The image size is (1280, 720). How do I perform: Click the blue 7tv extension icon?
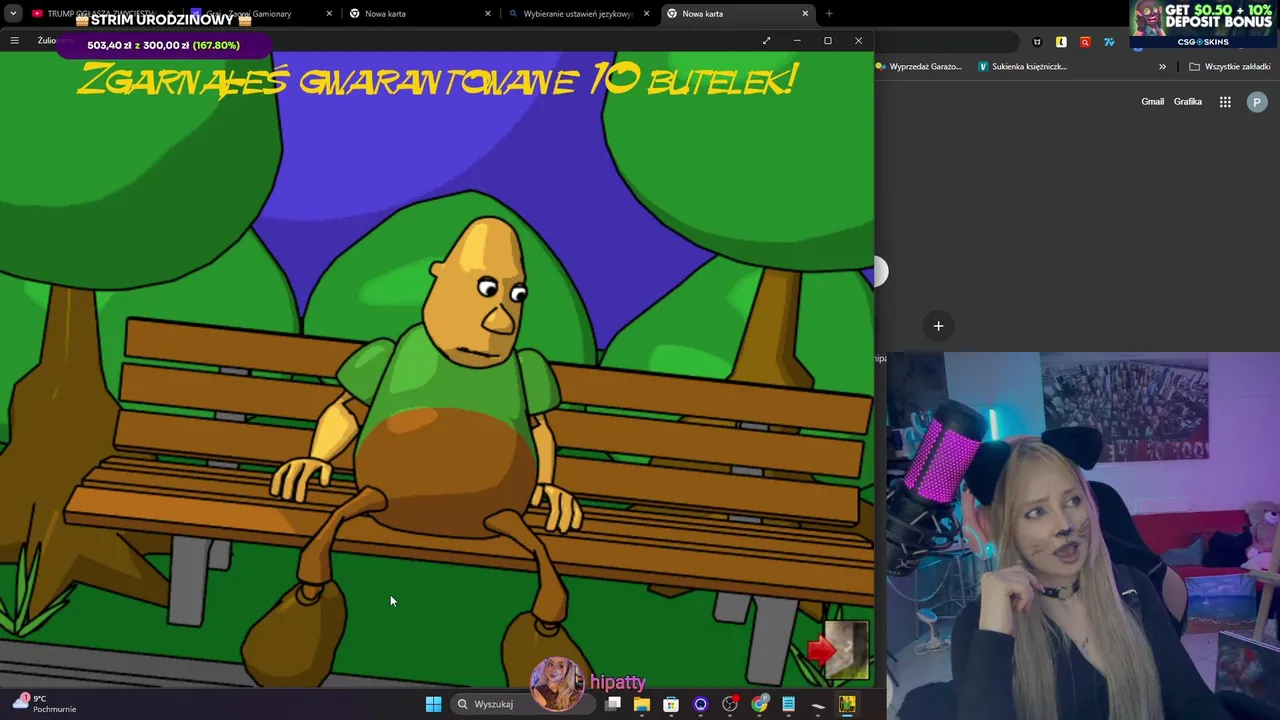(1109, 42)
